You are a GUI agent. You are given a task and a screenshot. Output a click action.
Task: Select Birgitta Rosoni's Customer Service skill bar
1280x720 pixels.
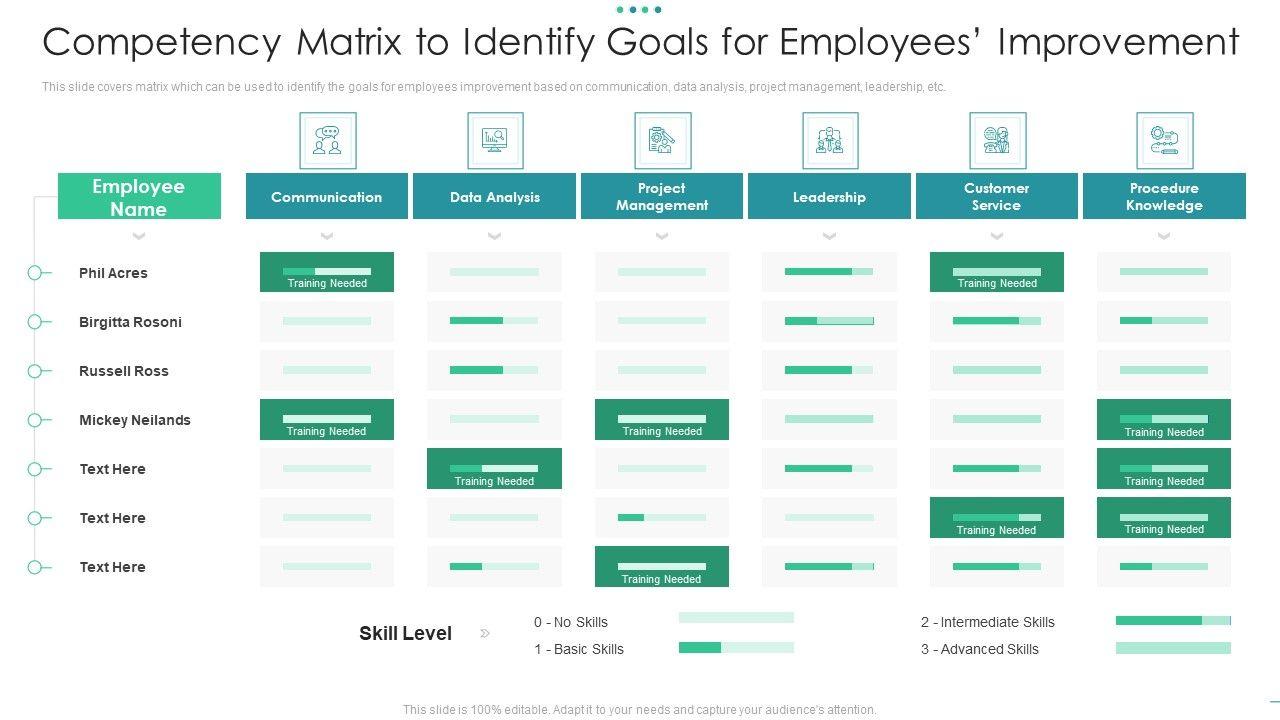click(997, 321)
